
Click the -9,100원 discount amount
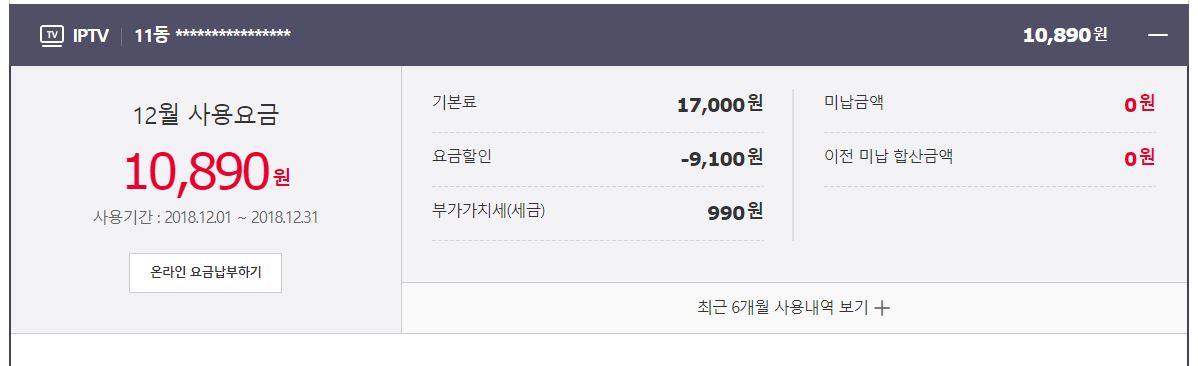[721, 158]
